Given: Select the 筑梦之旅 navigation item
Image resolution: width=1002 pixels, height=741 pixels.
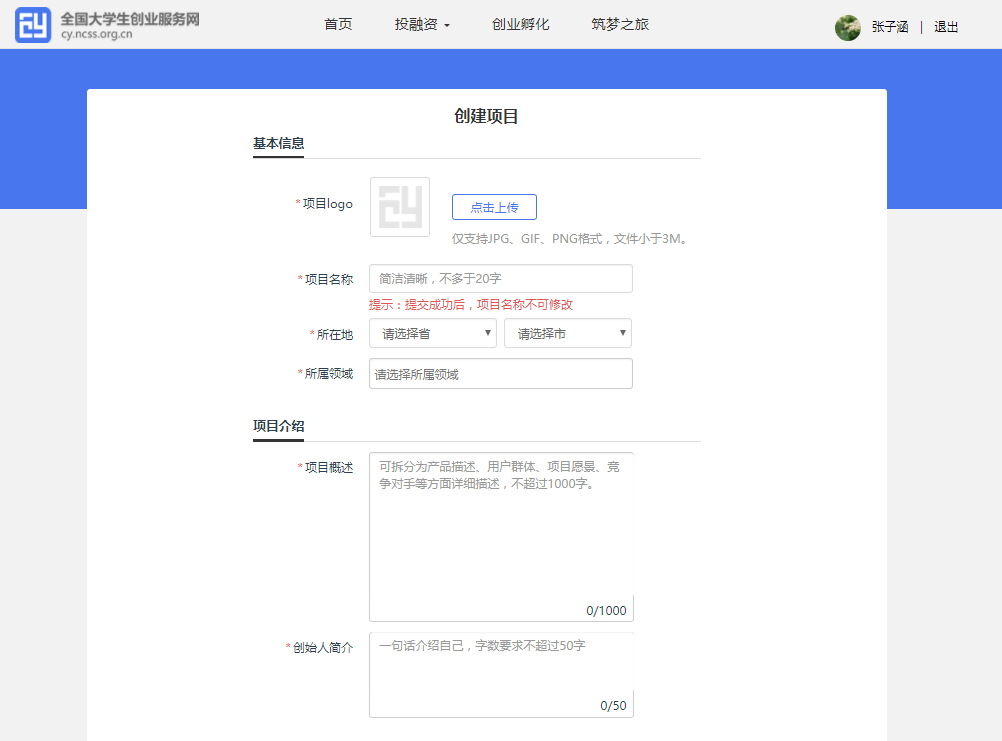Looking at the screenshot, I should coord(620,25).
